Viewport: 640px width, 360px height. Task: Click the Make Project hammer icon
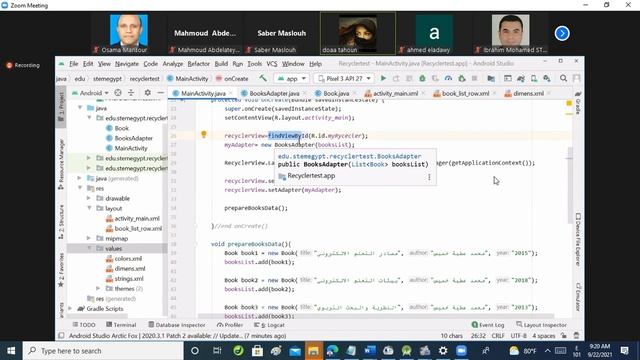tap(263, 78)
